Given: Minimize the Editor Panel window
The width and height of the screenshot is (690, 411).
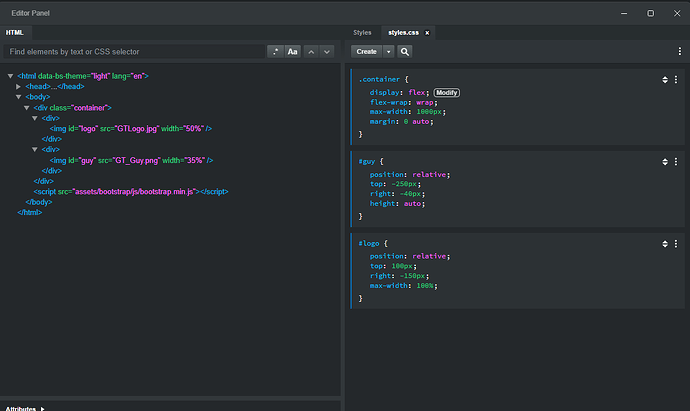Looking at the screenshot, I should click(x=624, y=13).
